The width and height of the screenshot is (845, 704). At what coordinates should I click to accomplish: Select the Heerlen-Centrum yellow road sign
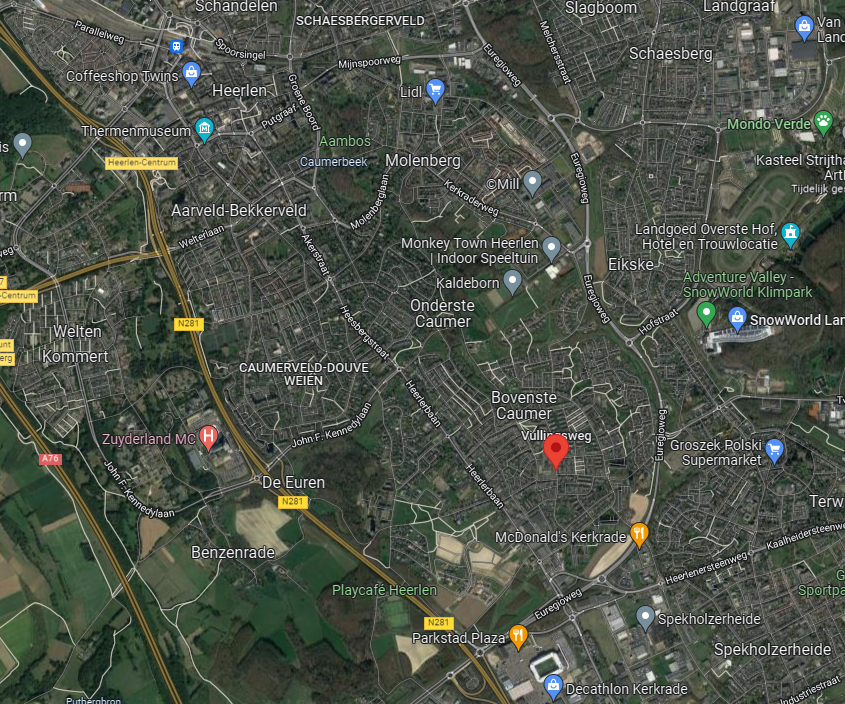coord(142,163)
